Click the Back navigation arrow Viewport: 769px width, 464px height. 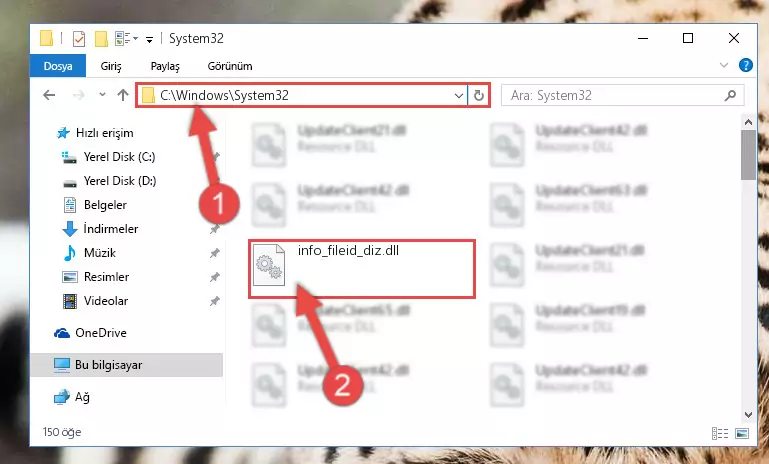(49, 95)
